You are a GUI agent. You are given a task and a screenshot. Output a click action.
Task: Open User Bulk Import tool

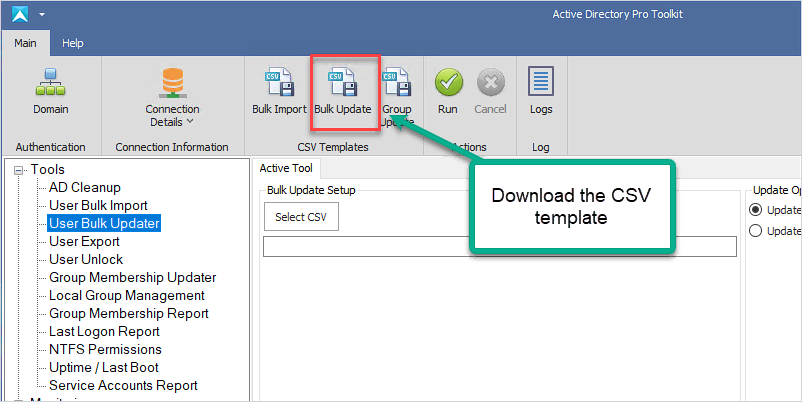click(x=98, y=205)
